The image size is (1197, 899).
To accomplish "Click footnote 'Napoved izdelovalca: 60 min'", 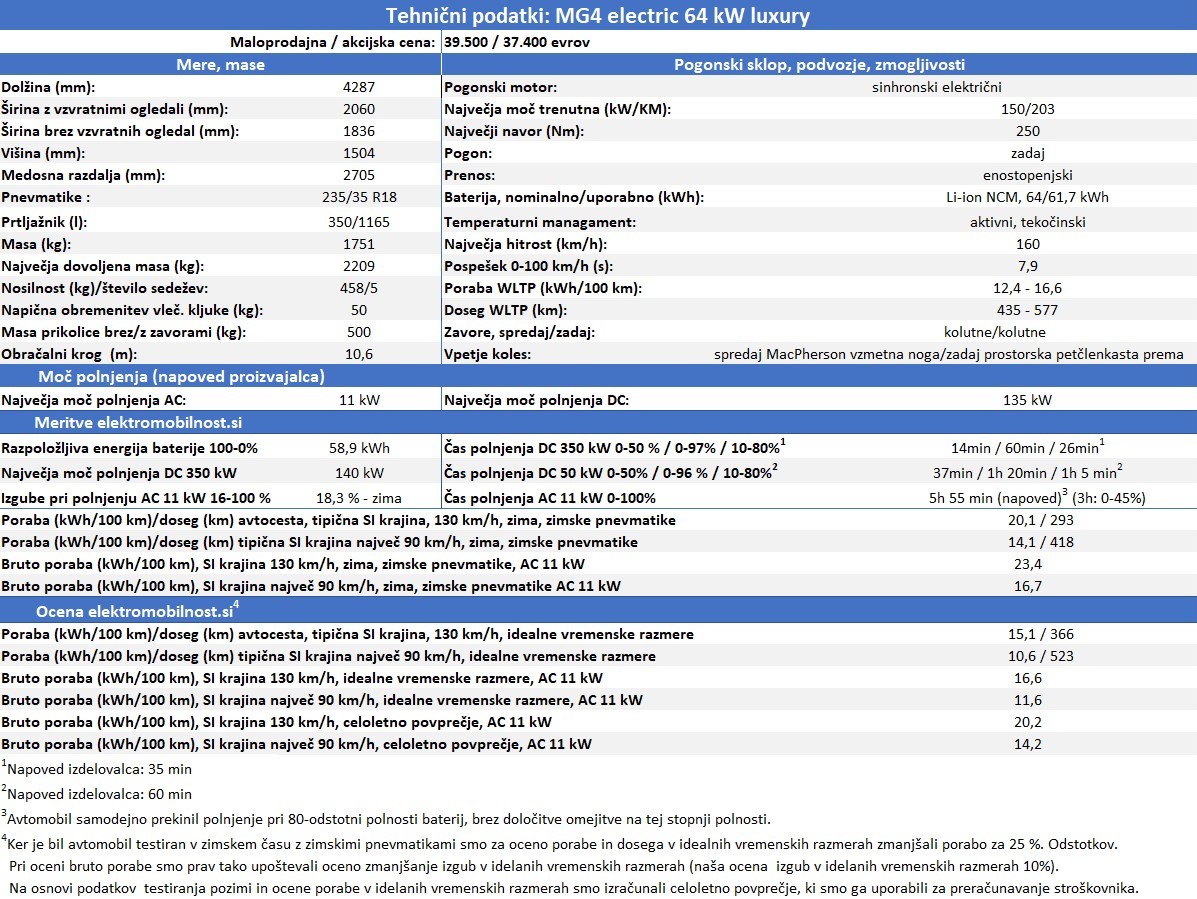I will [97, 794].
